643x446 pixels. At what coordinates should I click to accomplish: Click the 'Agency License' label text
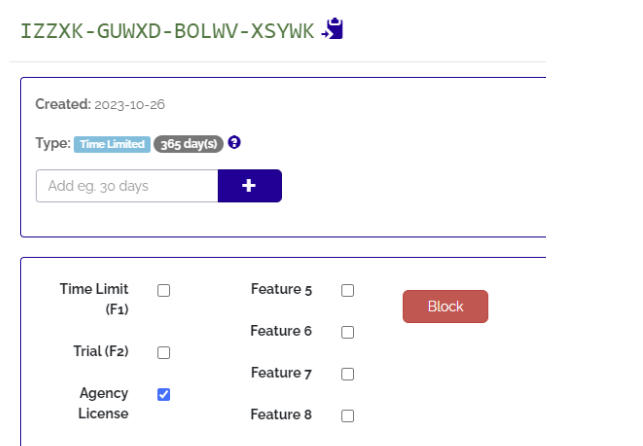coord(104,403)
